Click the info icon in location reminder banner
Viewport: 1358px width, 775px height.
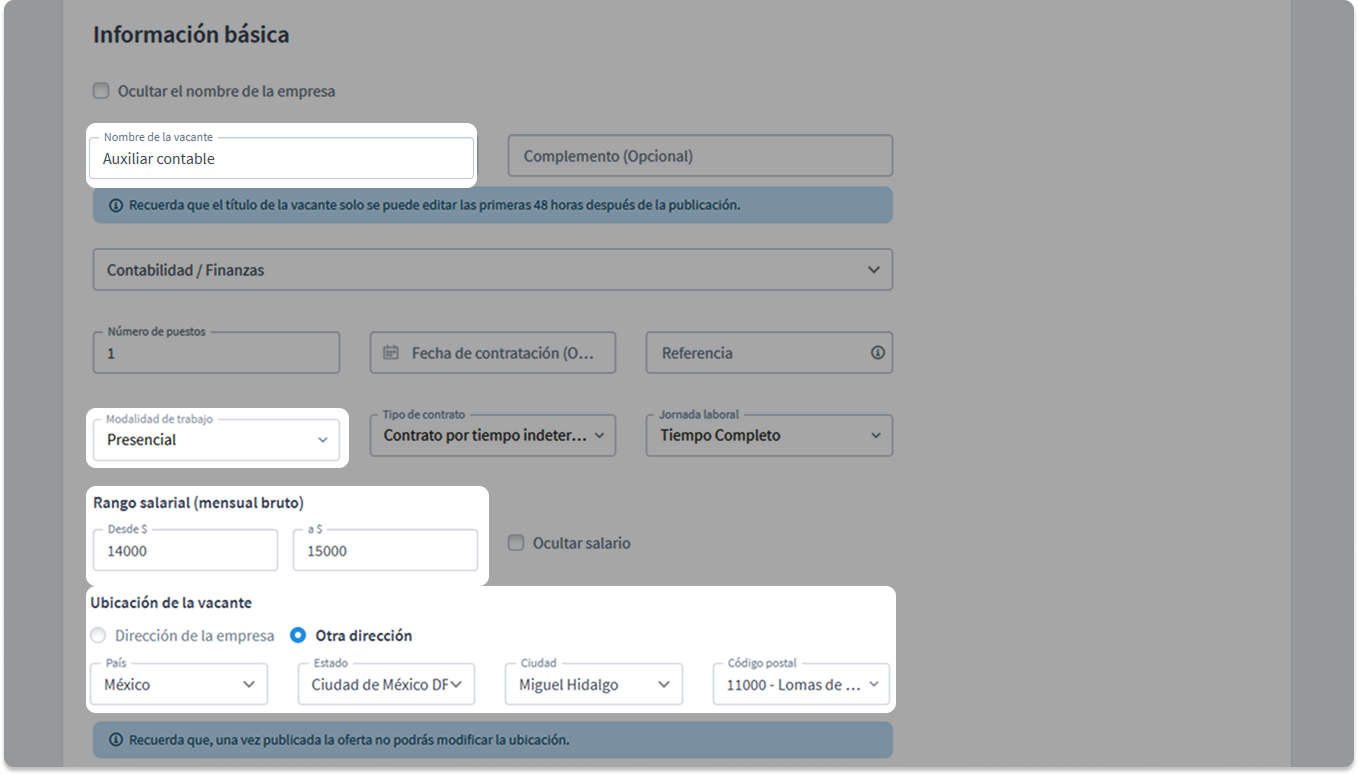(116, 740)
